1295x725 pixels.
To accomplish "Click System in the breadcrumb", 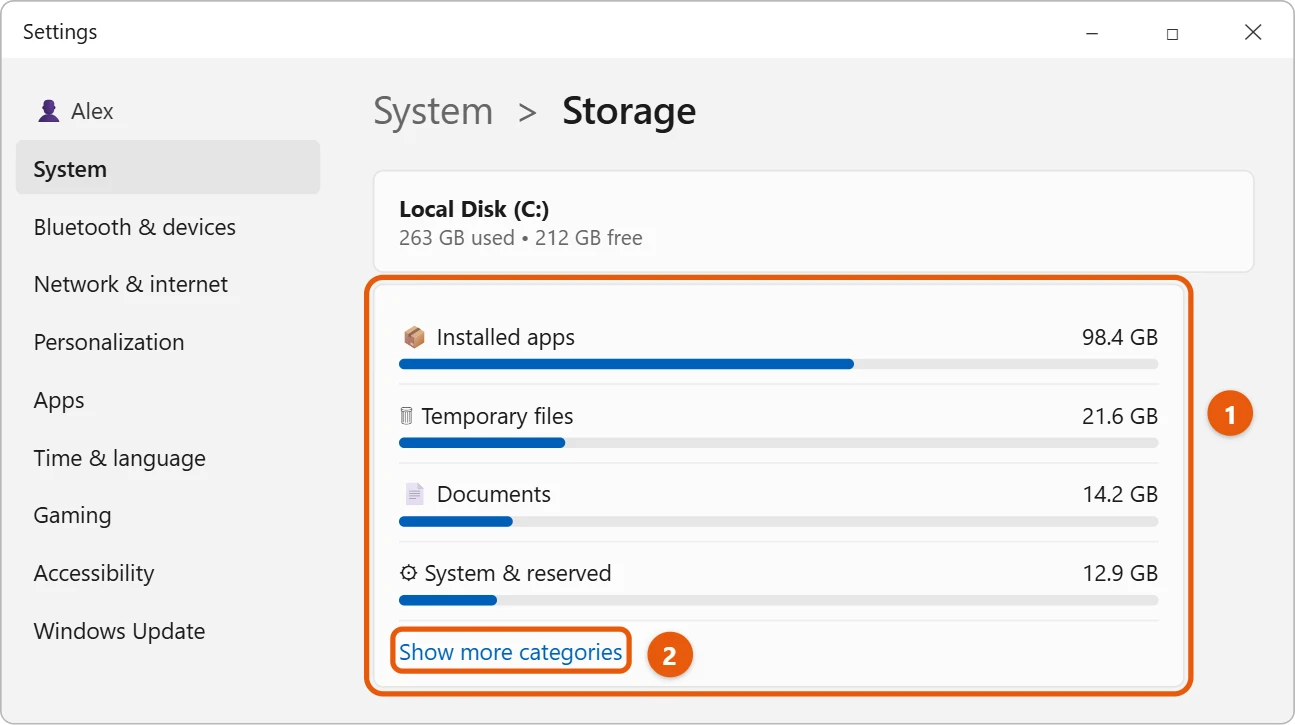I will click(x=433, y=111).
